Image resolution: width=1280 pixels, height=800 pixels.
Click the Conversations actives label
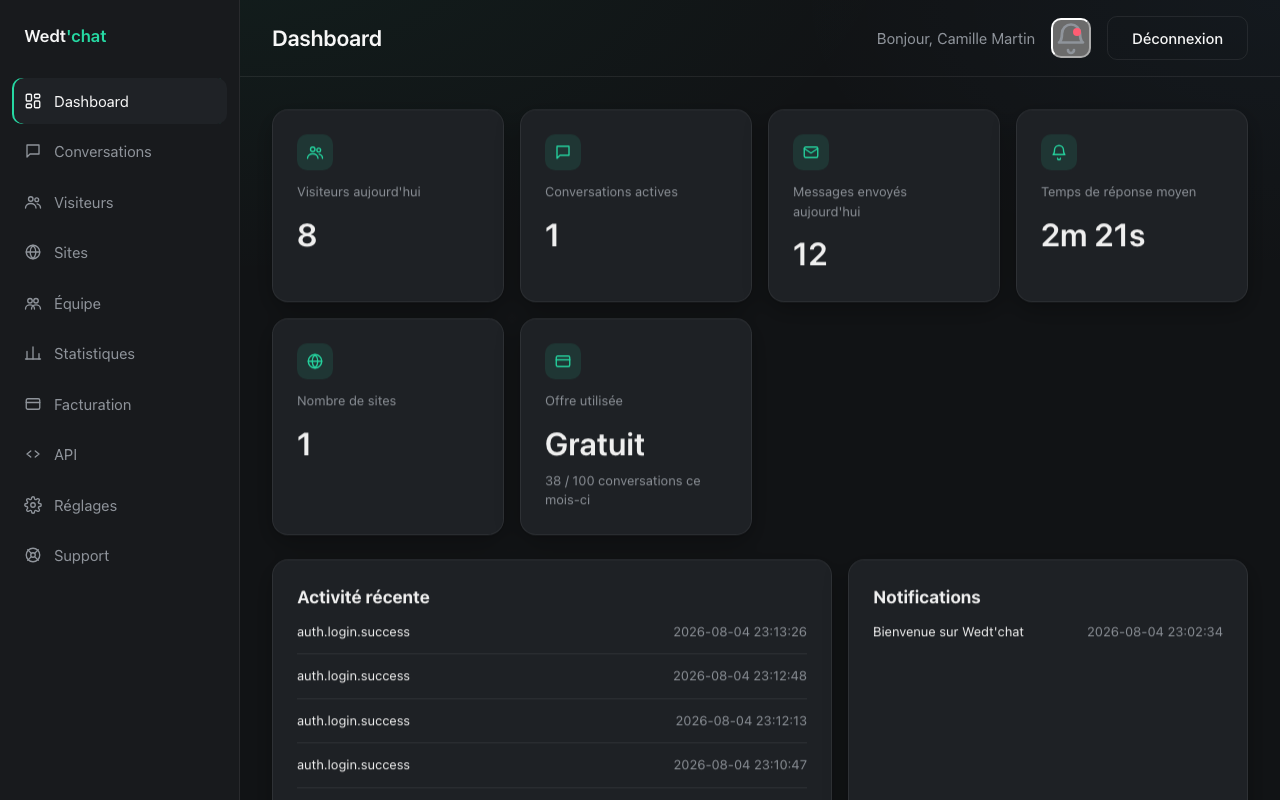[611, 192]
